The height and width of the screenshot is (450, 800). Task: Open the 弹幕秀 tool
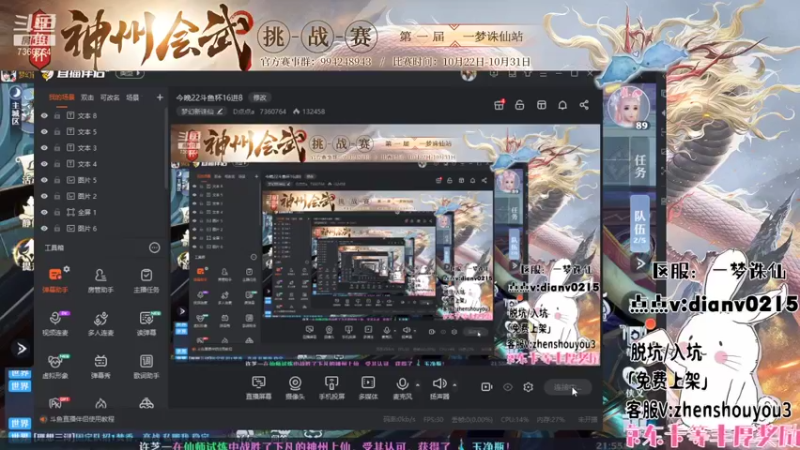click(101, 365)
